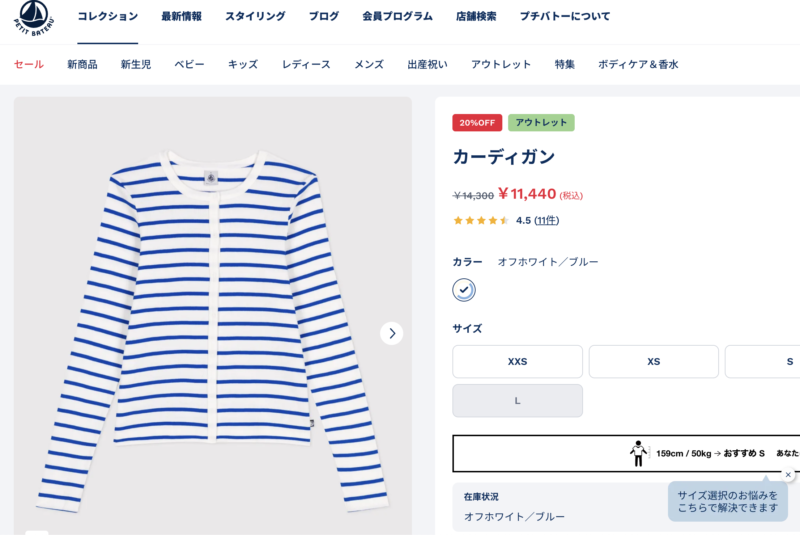
Task: Click the size recommendation person icon
Action: pyautogui.click(x=638, y=453)
